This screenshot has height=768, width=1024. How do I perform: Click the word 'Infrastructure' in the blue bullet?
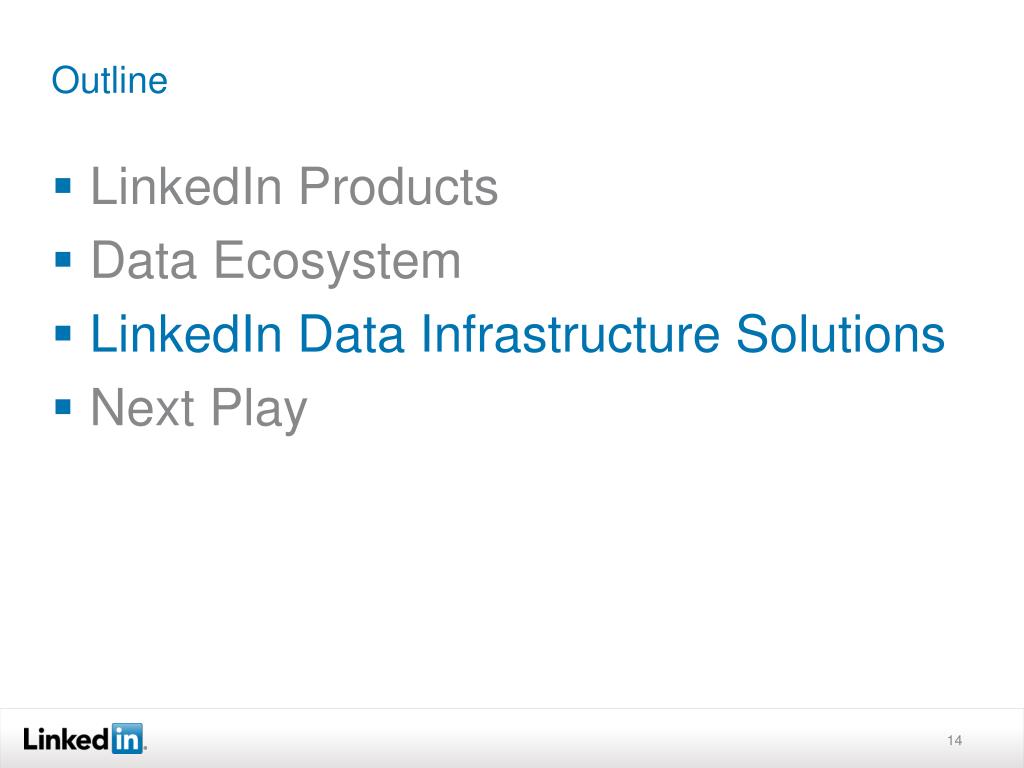[x=570, y=334]
